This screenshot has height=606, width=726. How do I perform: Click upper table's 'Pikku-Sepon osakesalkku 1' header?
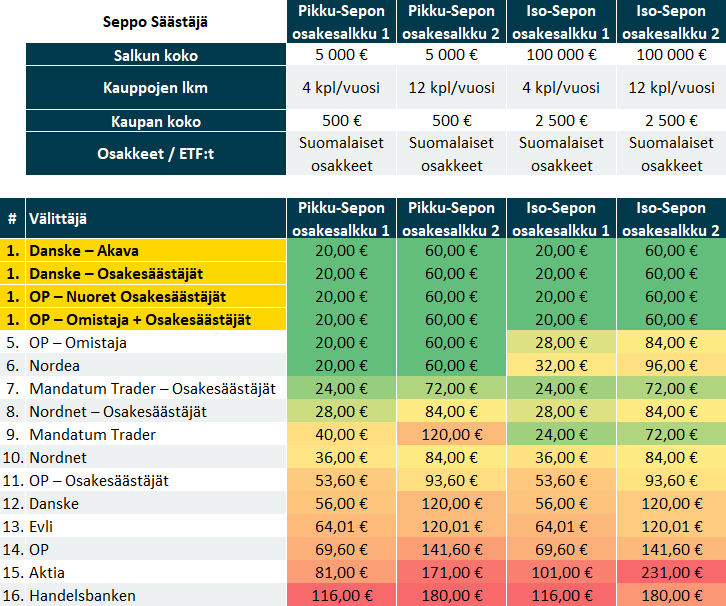pyautogui.click(x=341, y=22)
